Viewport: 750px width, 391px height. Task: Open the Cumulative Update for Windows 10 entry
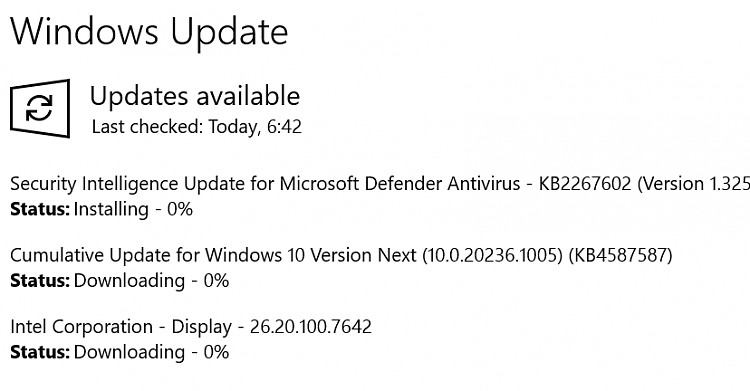(x=341, y=255)
